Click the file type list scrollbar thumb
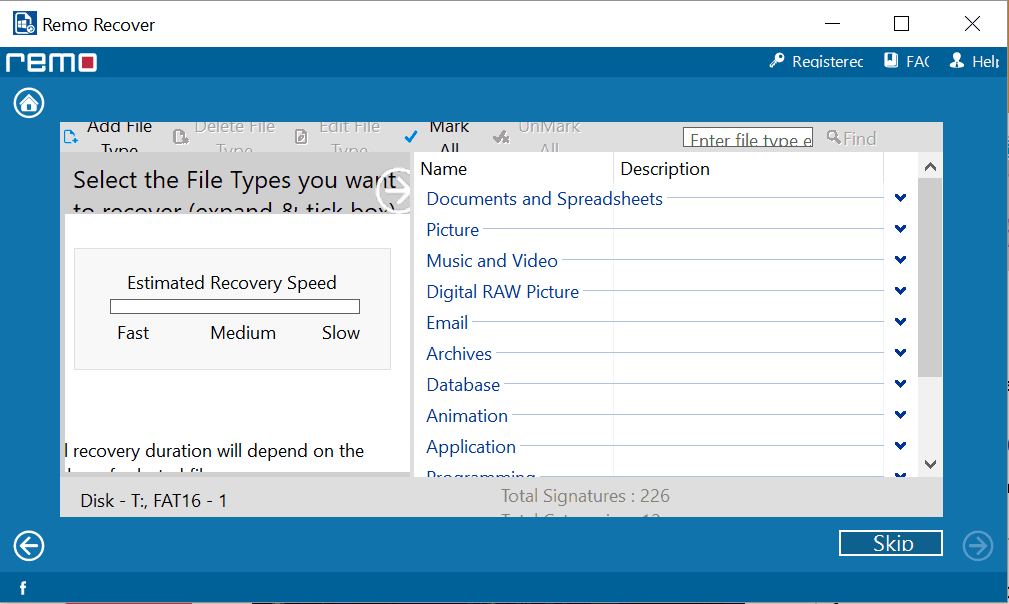1009x604 pixels. 930,278
